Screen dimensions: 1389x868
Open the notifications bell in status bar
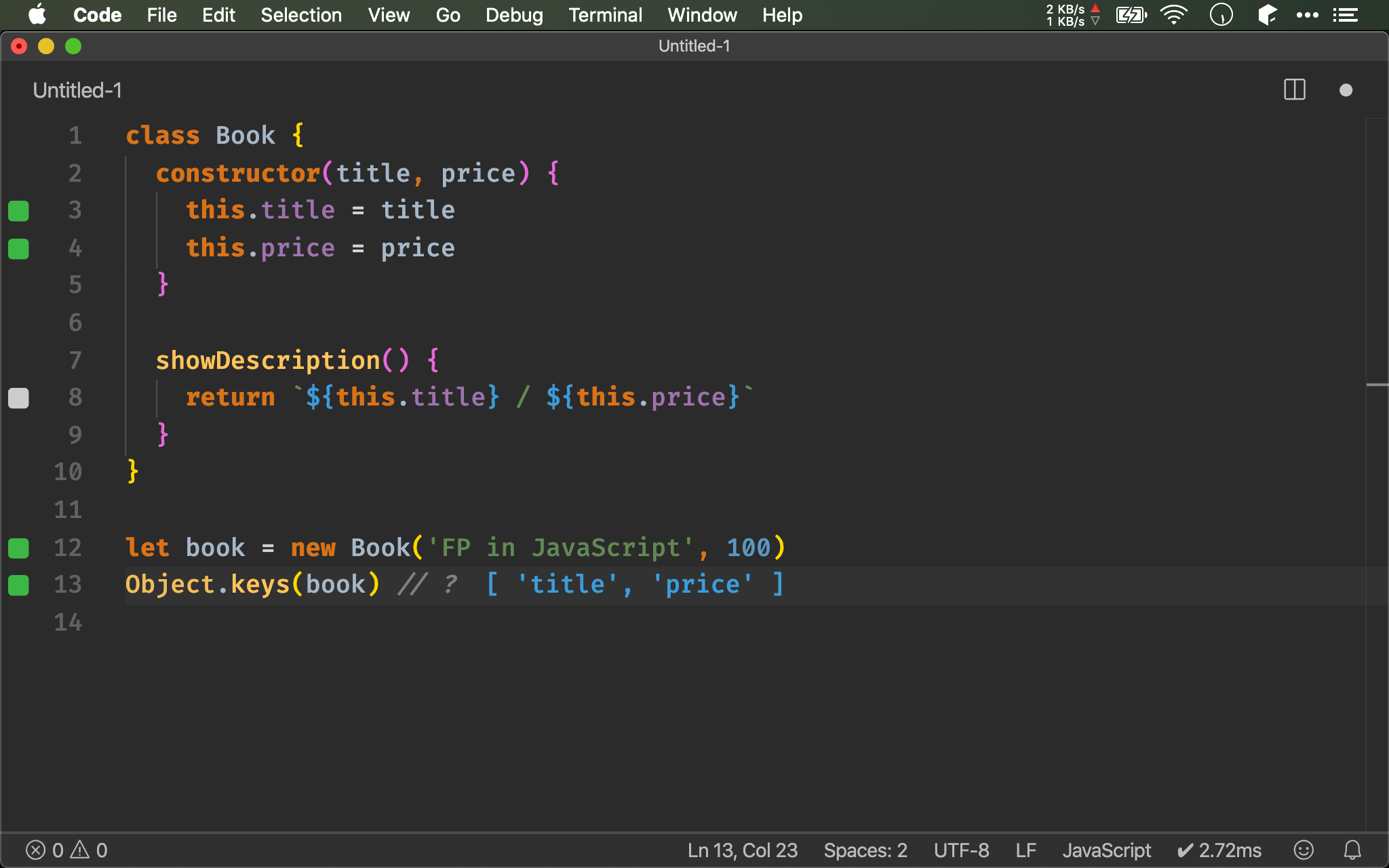coord(1352,850)
